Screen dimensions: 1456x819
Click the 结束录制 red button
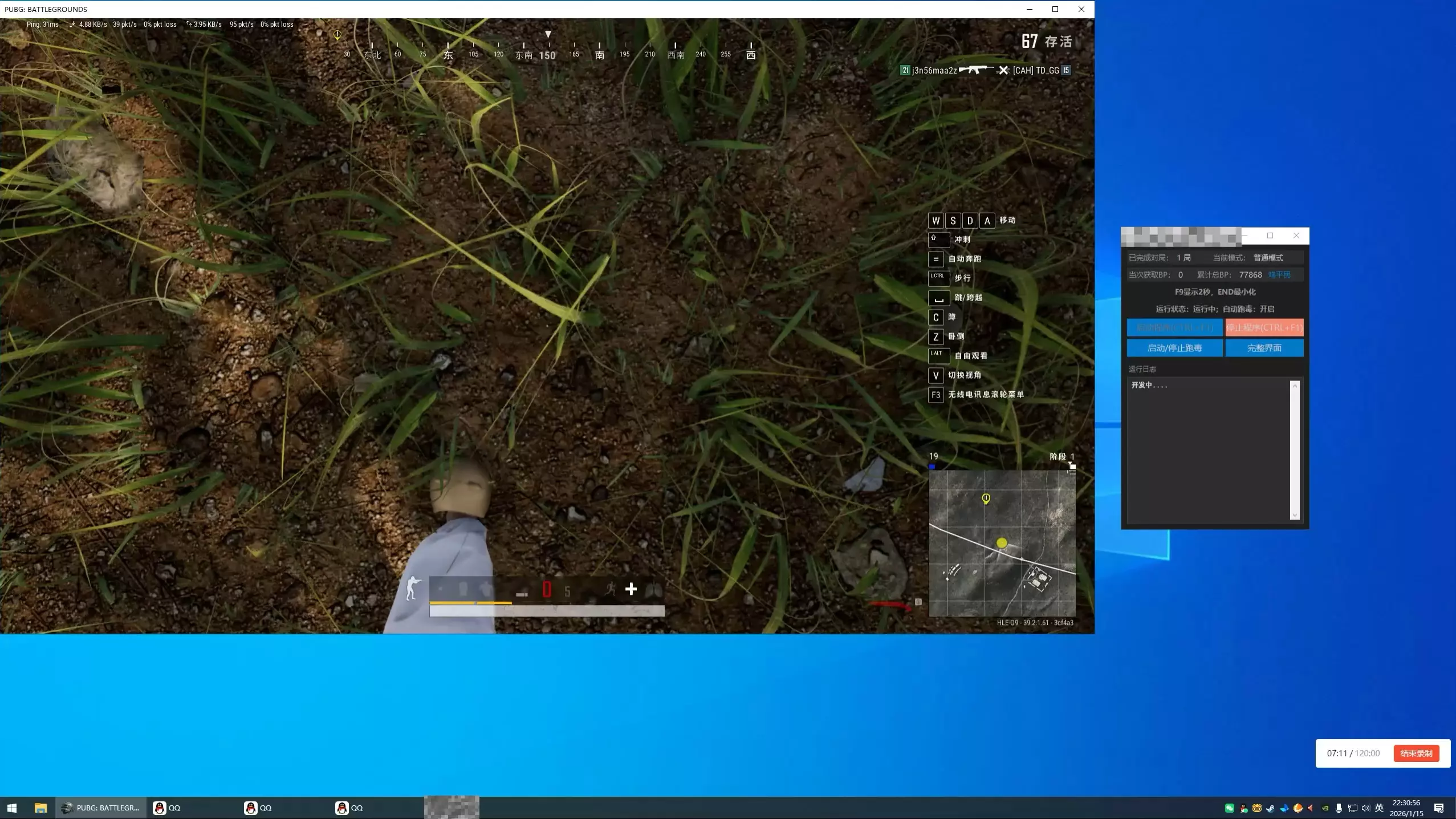click(x=1416, y=753)
